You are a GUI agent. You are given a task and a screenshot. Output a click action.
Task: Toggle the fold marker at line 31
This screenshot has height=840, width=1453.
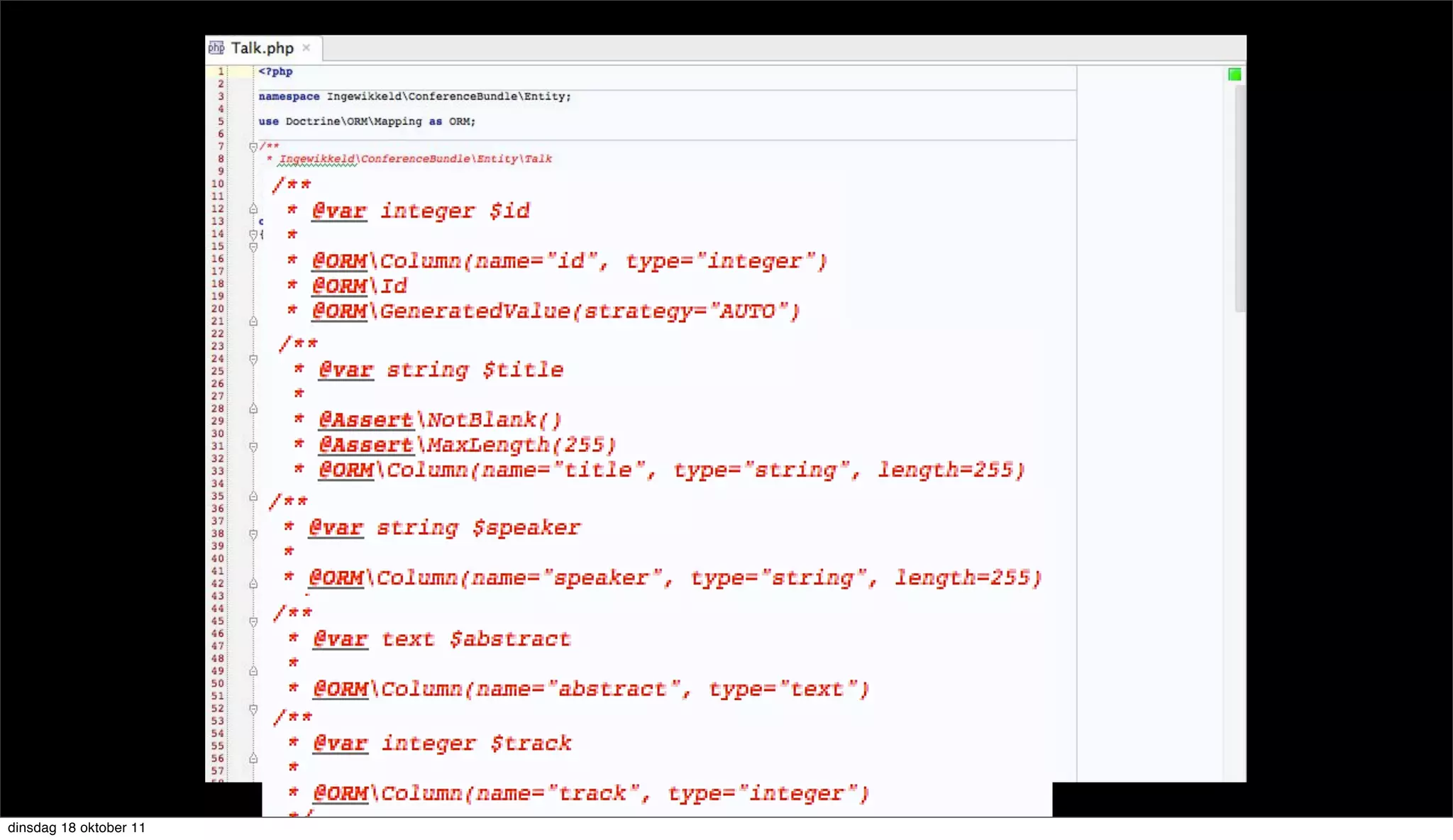pos(253,447)
